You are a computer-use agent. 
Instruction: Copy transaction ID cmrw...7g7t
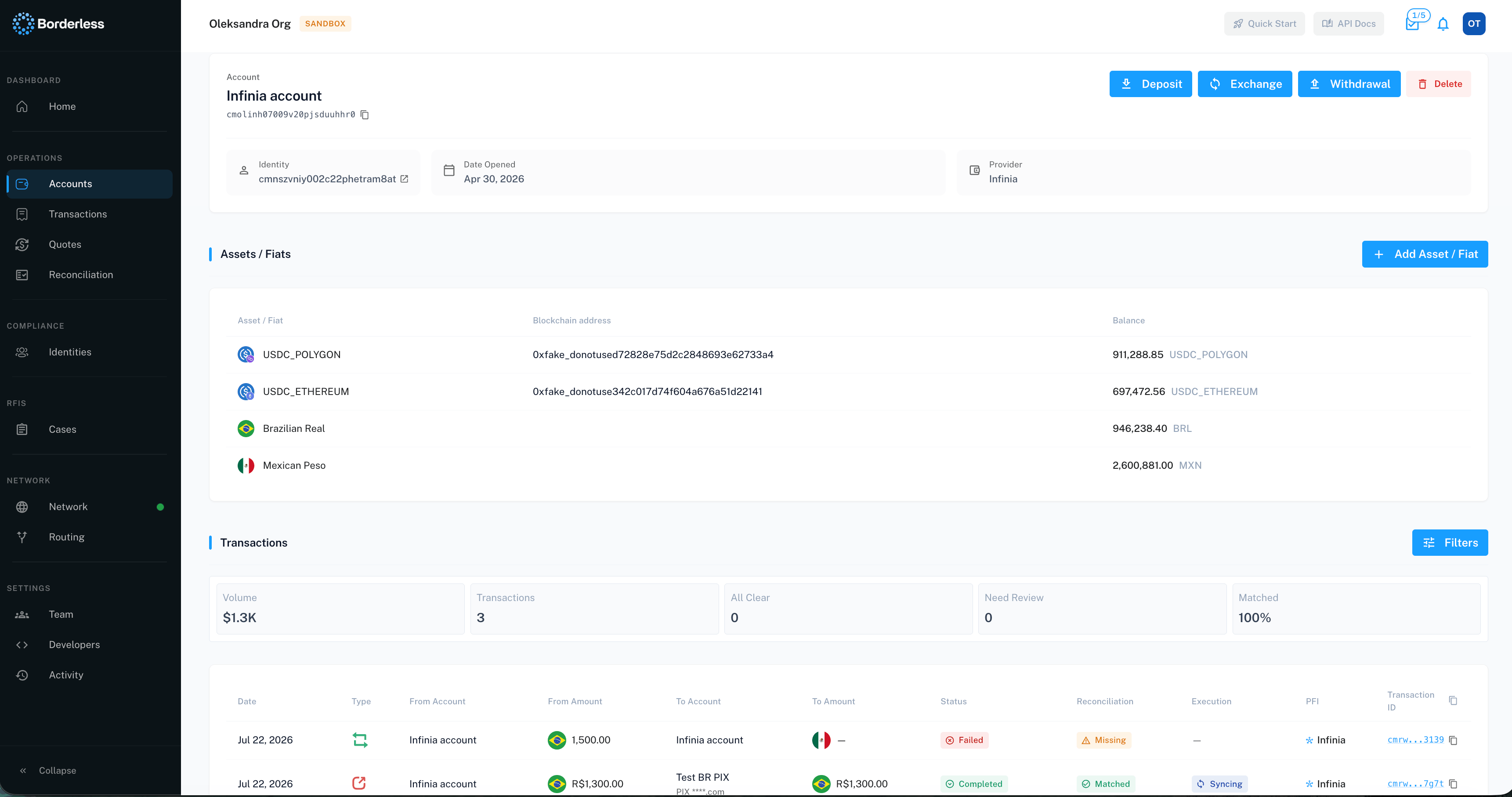pyautogui.click(x=1453, y=784)
